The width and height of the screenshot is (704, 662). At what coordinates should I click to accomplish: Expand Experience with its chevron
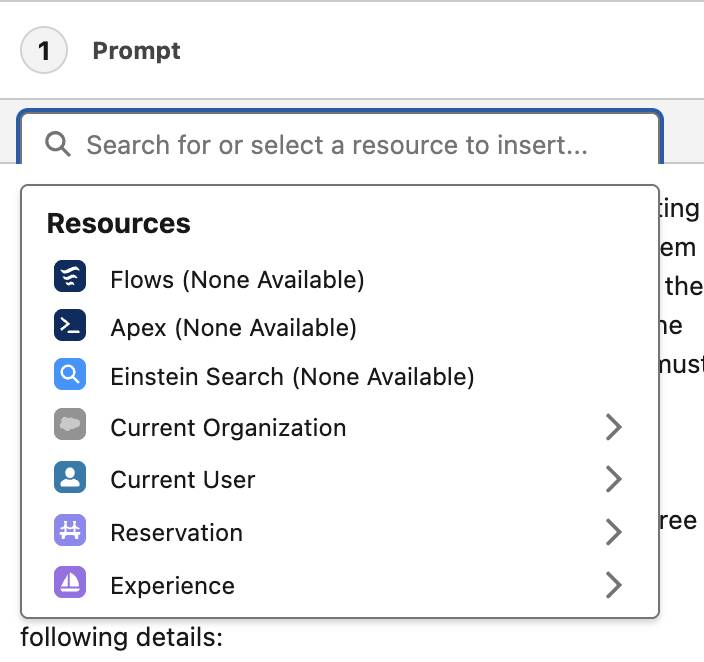pos(614,585)
